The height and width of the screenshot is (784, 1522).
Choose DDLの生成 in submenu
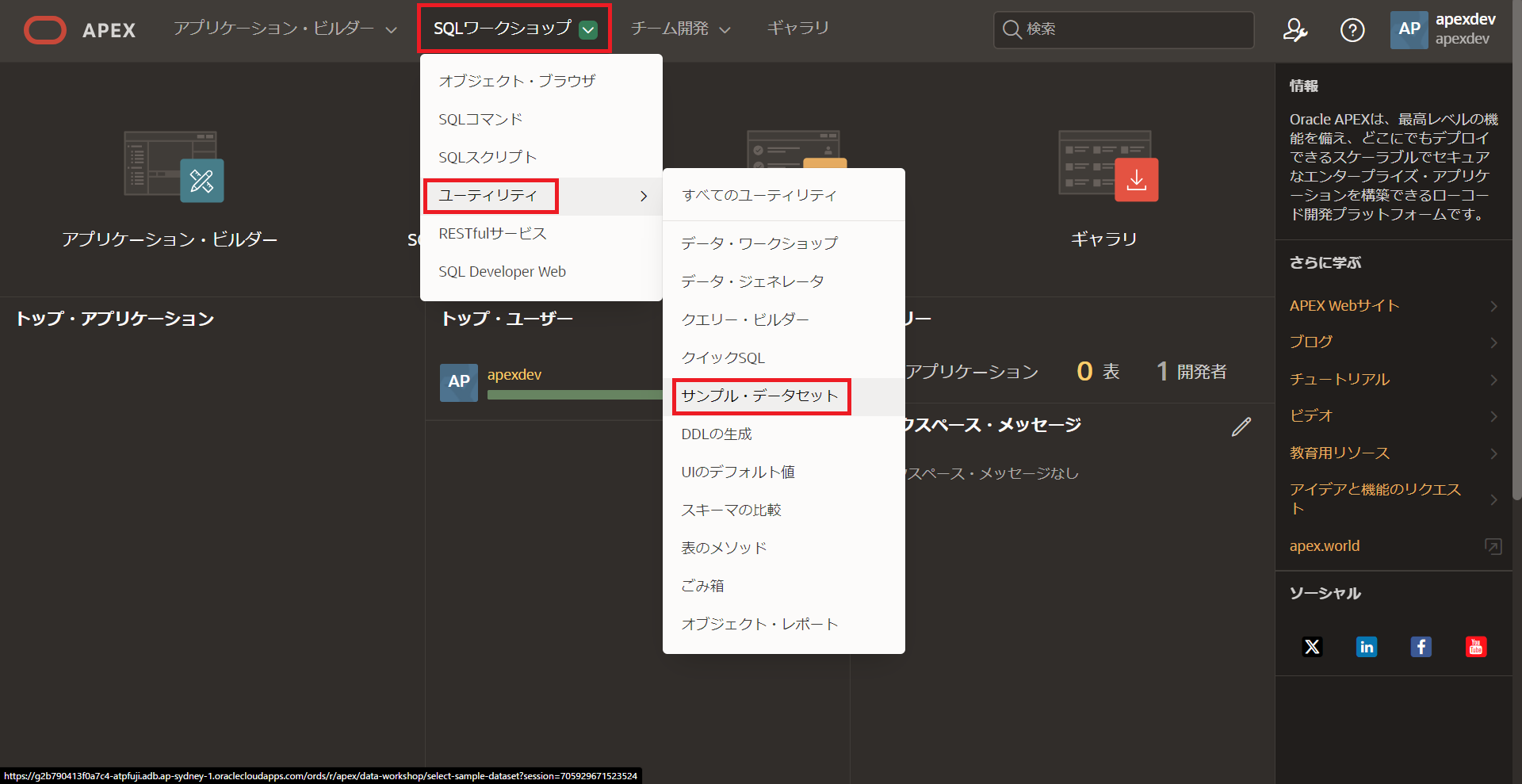coord(783,434)
